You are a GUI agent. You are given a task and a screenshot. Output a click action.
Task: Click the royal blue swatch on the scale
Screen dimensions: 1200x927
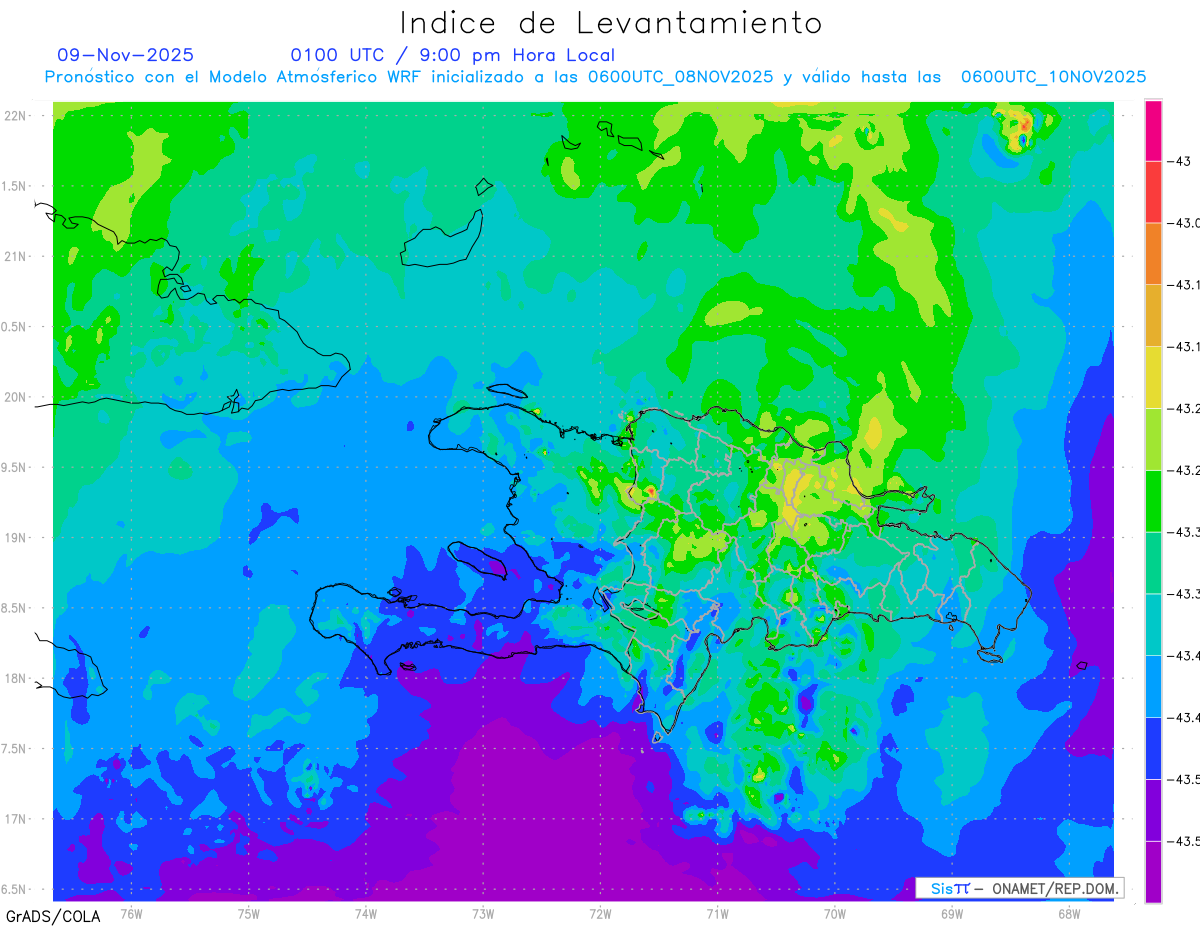(x=1153, y=748)
